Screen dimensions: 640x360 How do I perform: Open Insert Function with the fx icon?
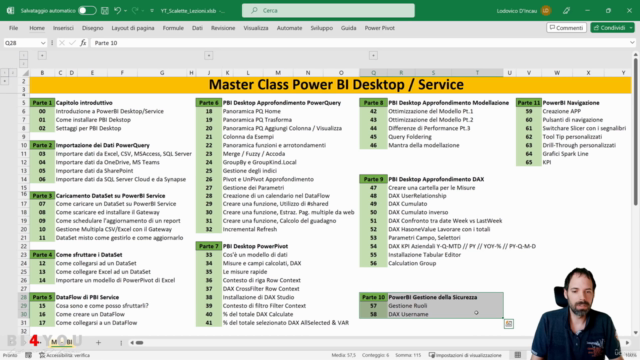tap(83, 43)
